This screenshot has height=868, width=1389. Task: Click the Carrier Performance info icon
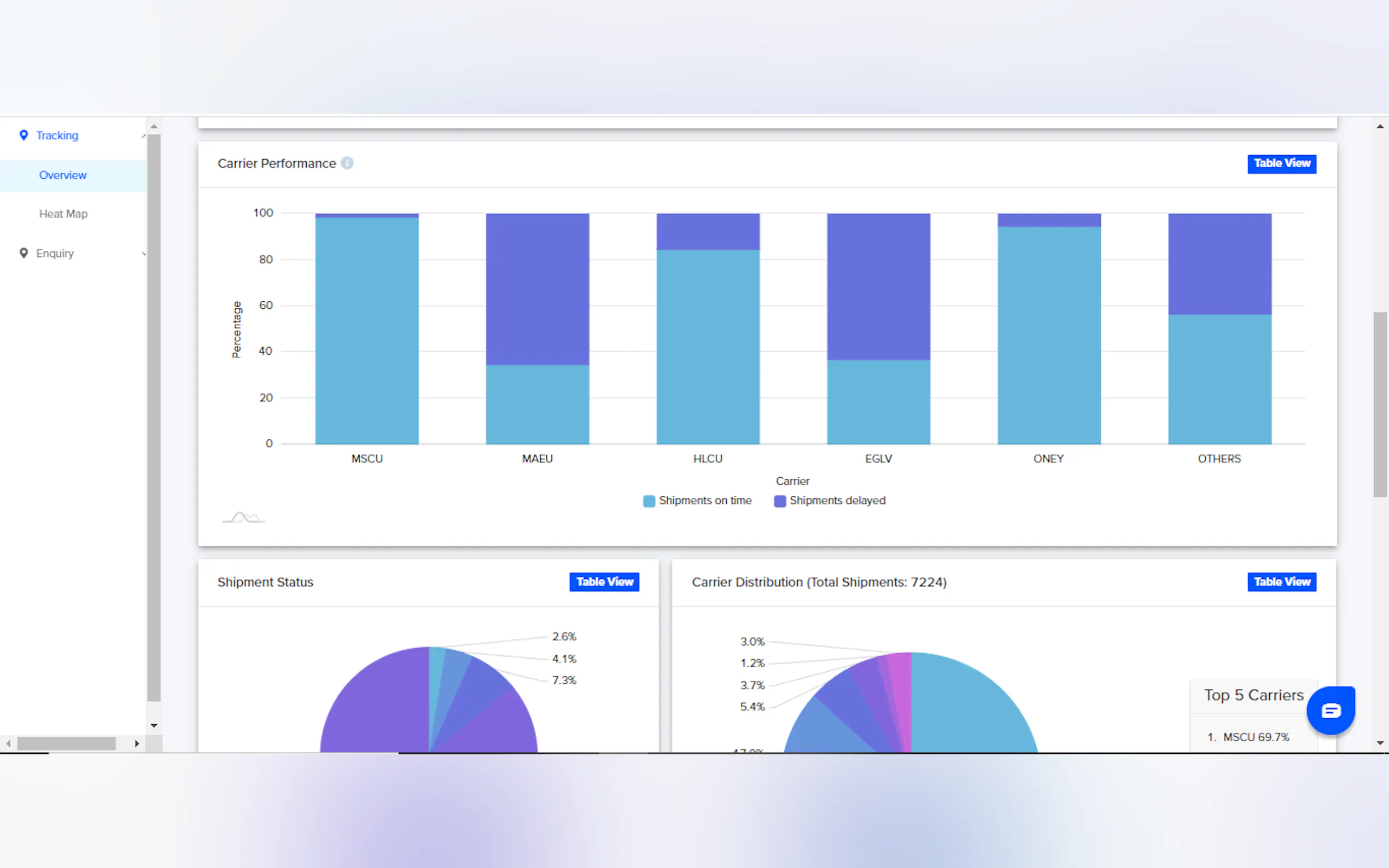[347, 163]
